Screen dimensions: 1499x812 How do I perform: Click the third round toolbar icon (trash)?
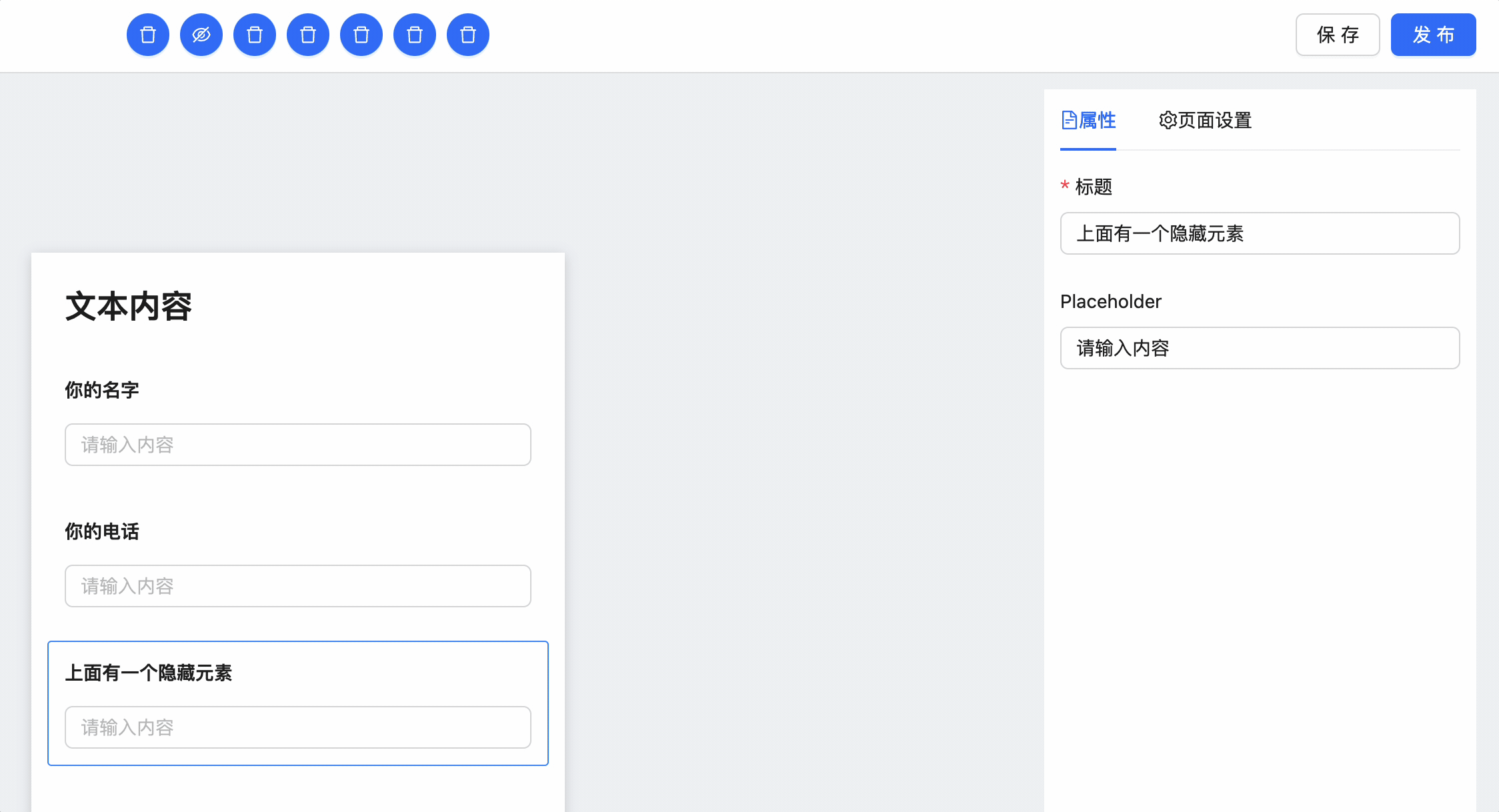coord(255,35)
